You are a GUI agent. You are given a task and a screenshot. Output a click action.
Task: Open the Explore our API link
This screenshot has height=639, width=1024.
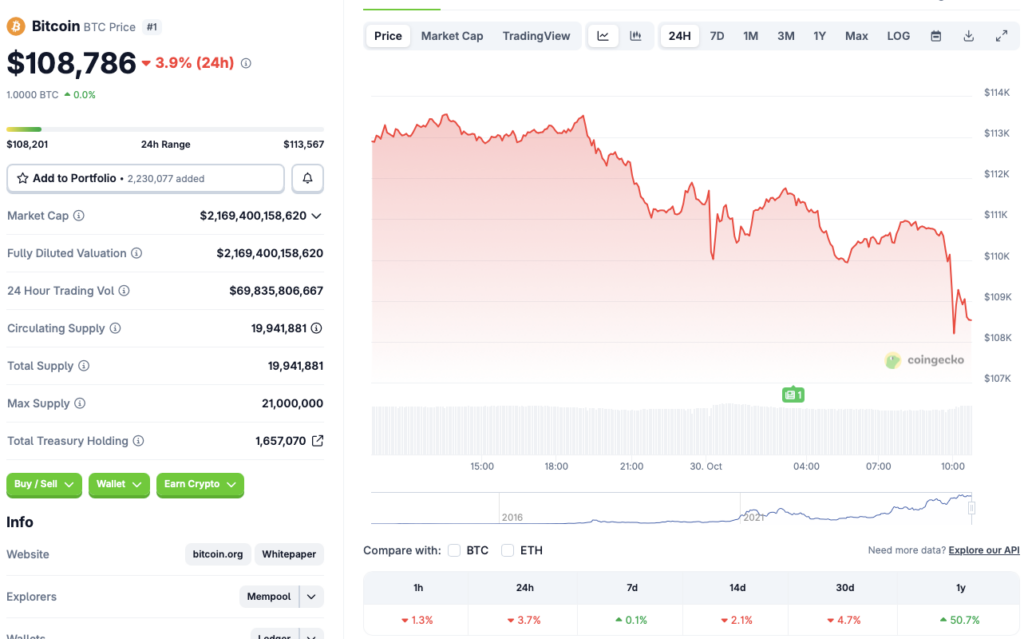tap(983, 550)
